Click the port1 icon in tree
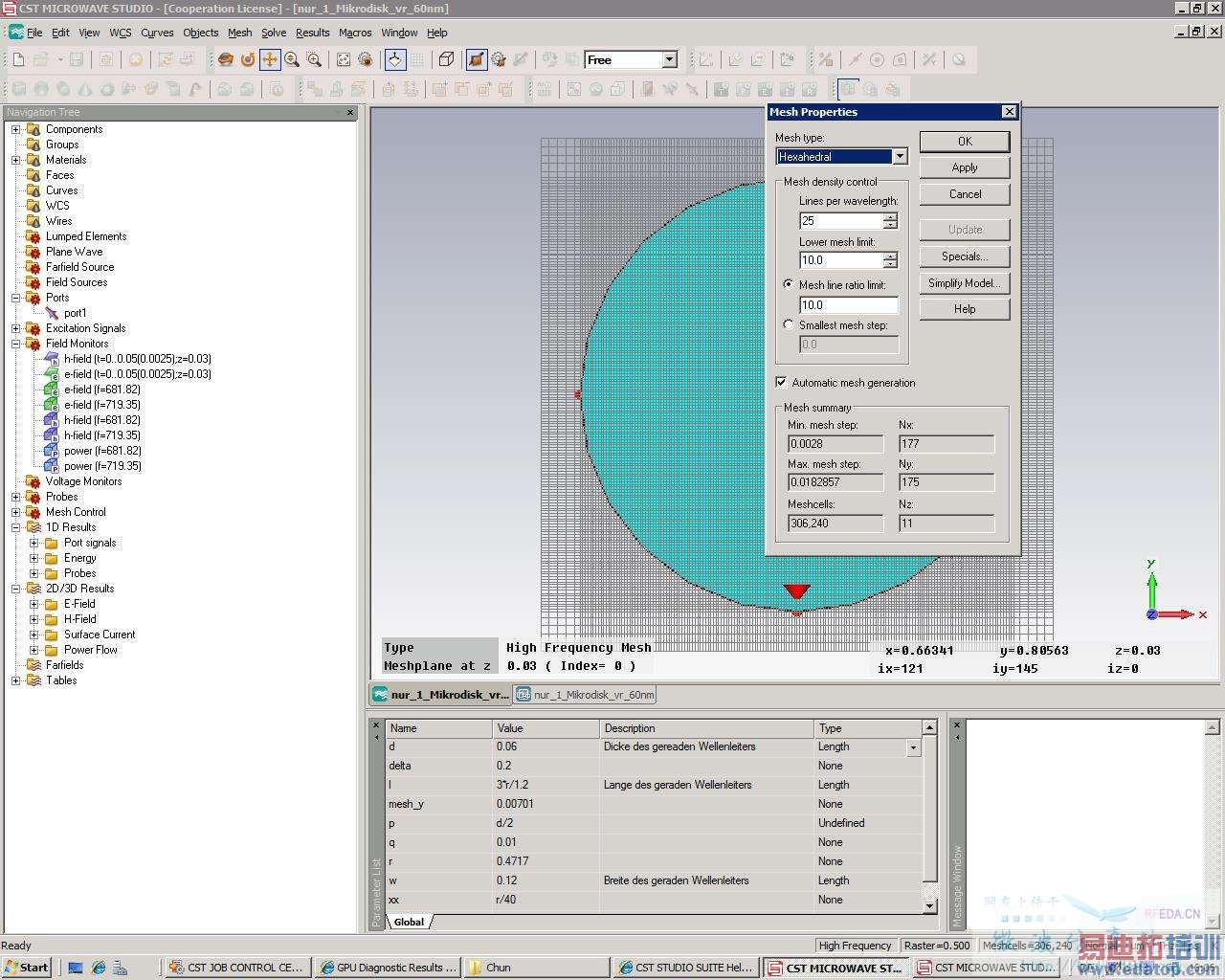 (x=52, y=313)
